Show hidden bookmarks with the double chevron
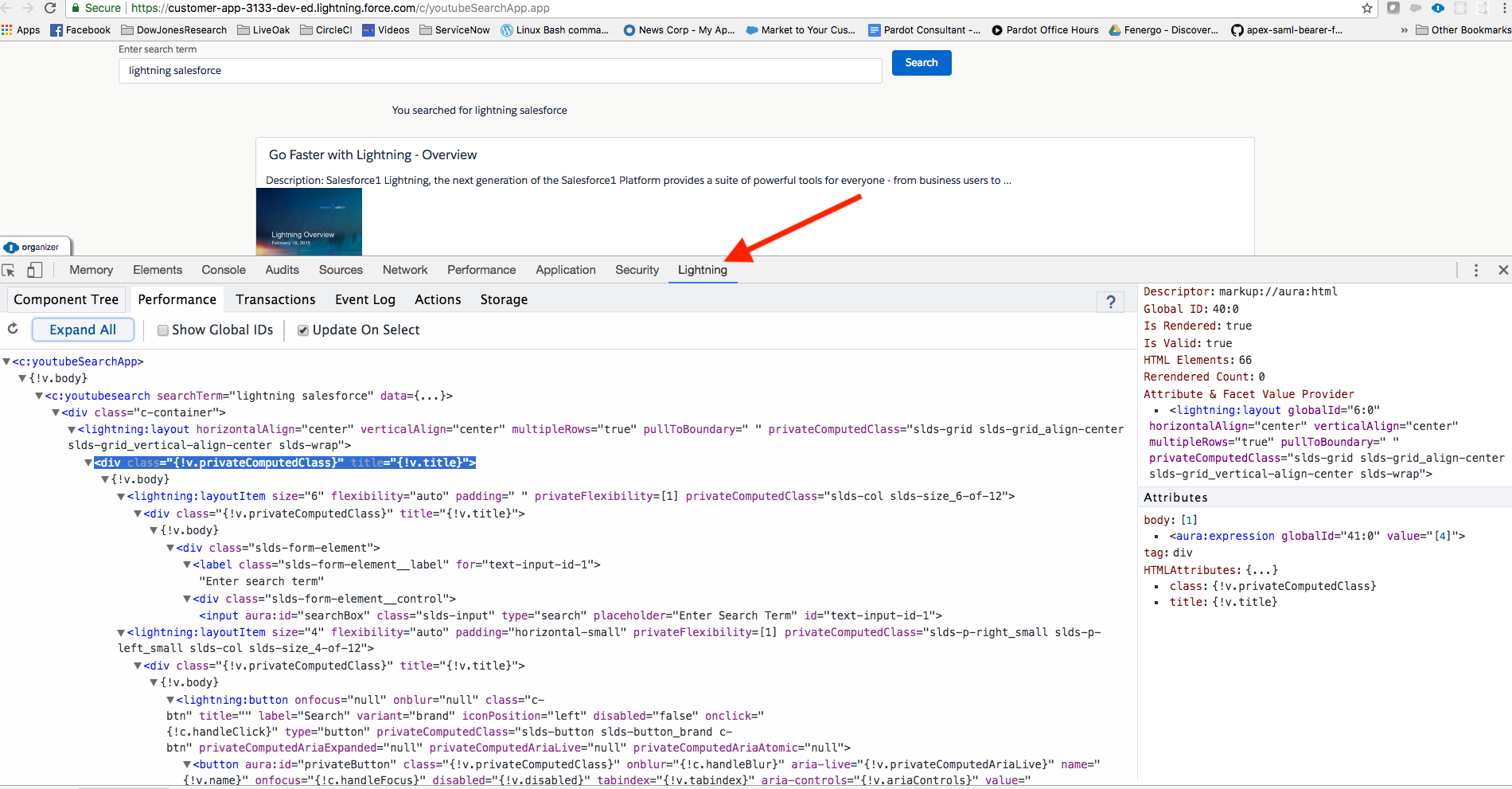This screenshot has height=789, width=1512. coord(1405,30)
